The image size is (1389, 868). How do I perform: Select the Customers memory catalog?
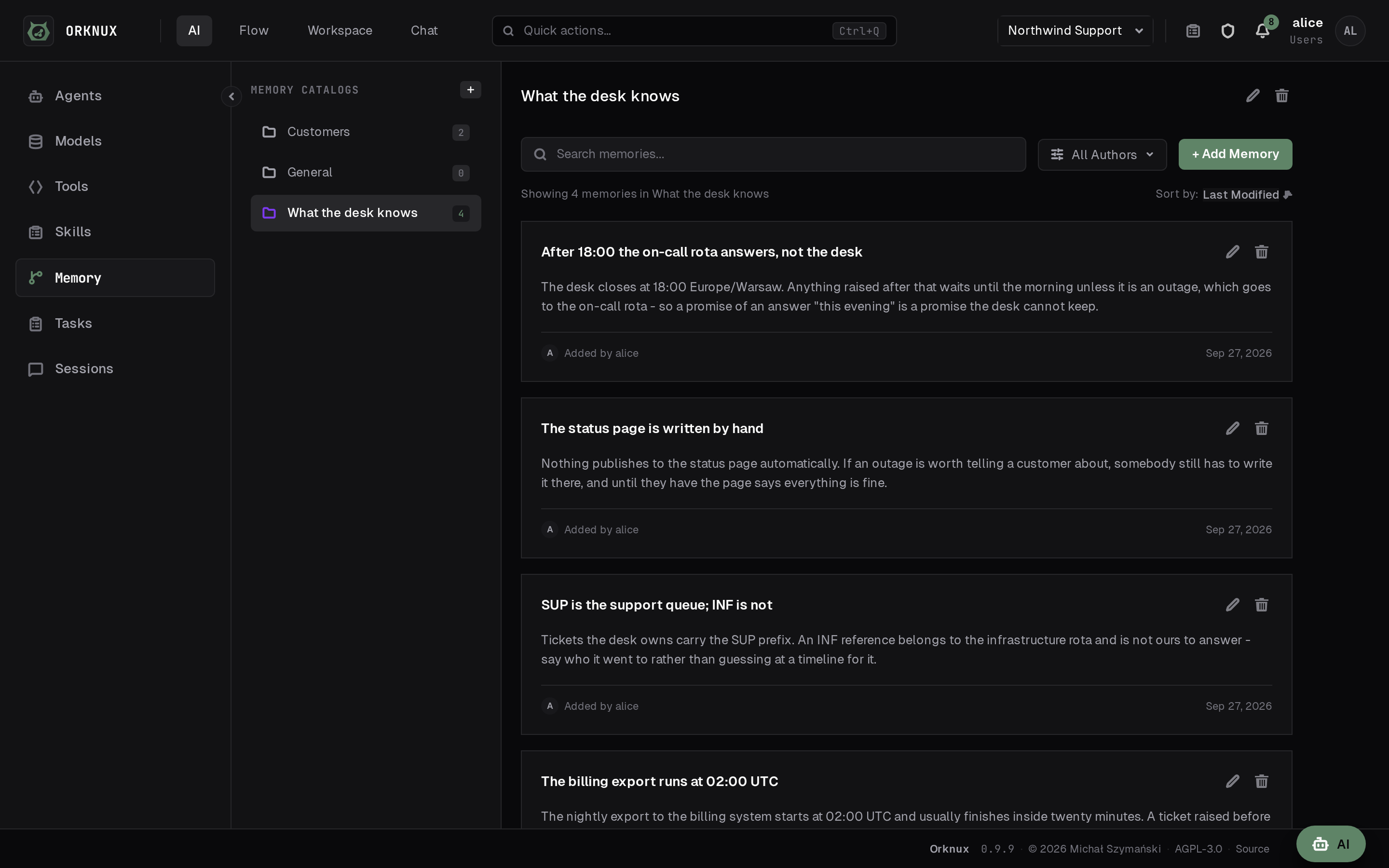pos(366,132)
